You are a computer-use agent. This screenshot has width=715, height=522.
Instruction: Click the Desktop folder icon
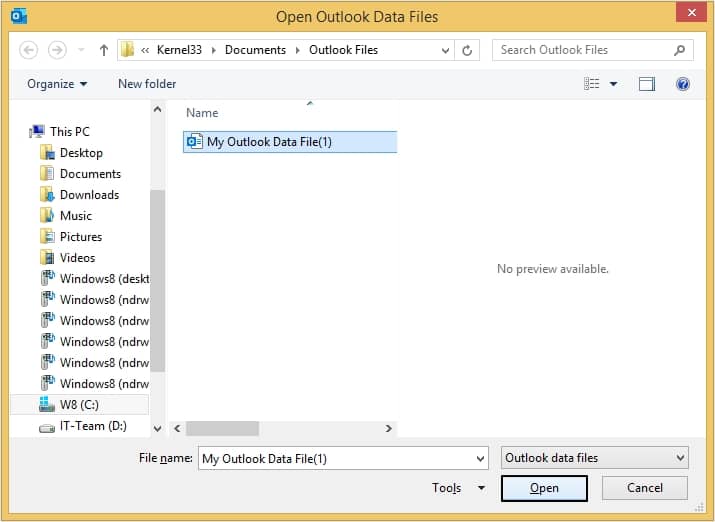pyautogui.click(x=47, y=153)
